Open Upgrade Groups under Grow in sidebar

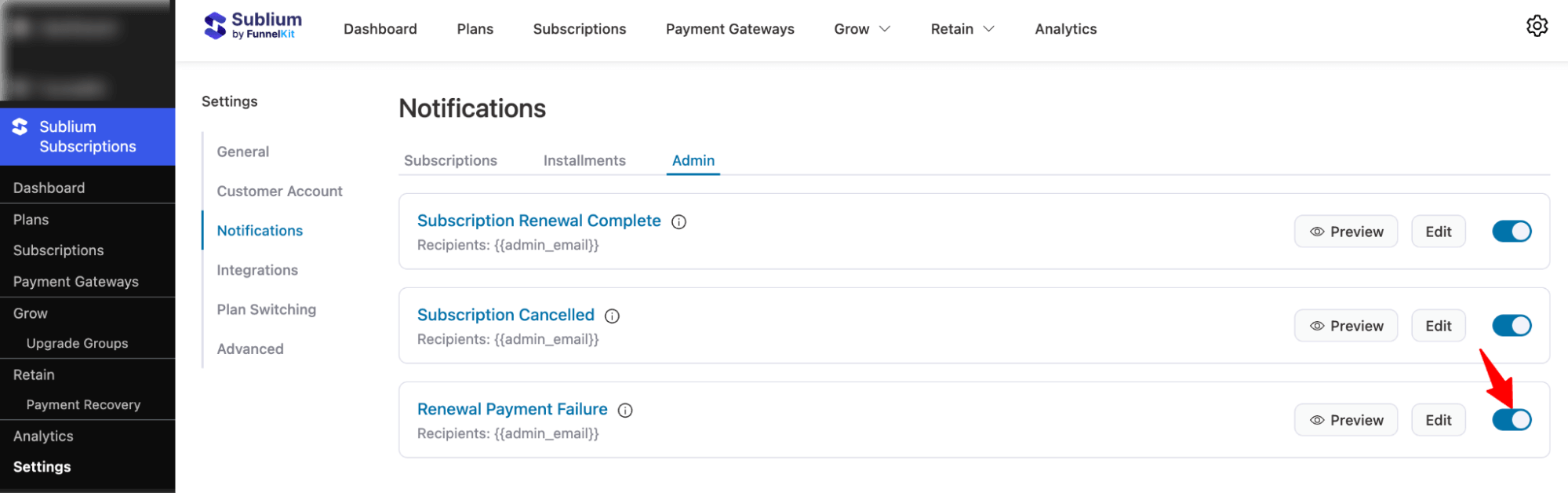pyautogui.click(x=77, y=343)
